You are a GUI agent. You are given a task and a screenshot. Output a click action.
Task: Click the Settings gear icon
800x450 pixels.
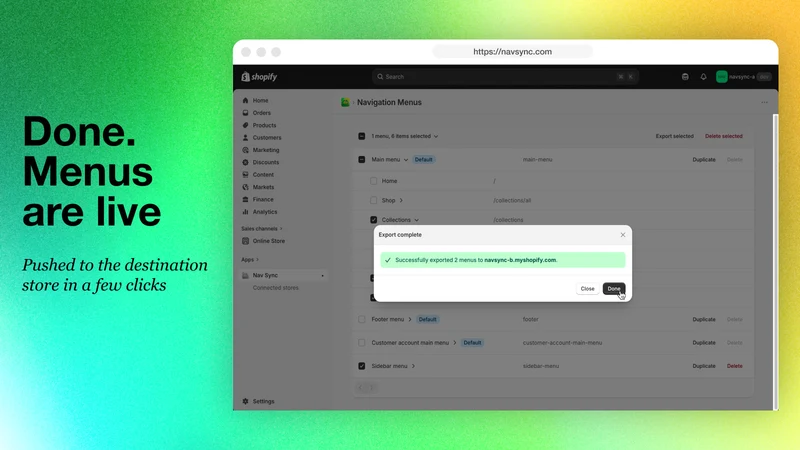click(245, 402)
